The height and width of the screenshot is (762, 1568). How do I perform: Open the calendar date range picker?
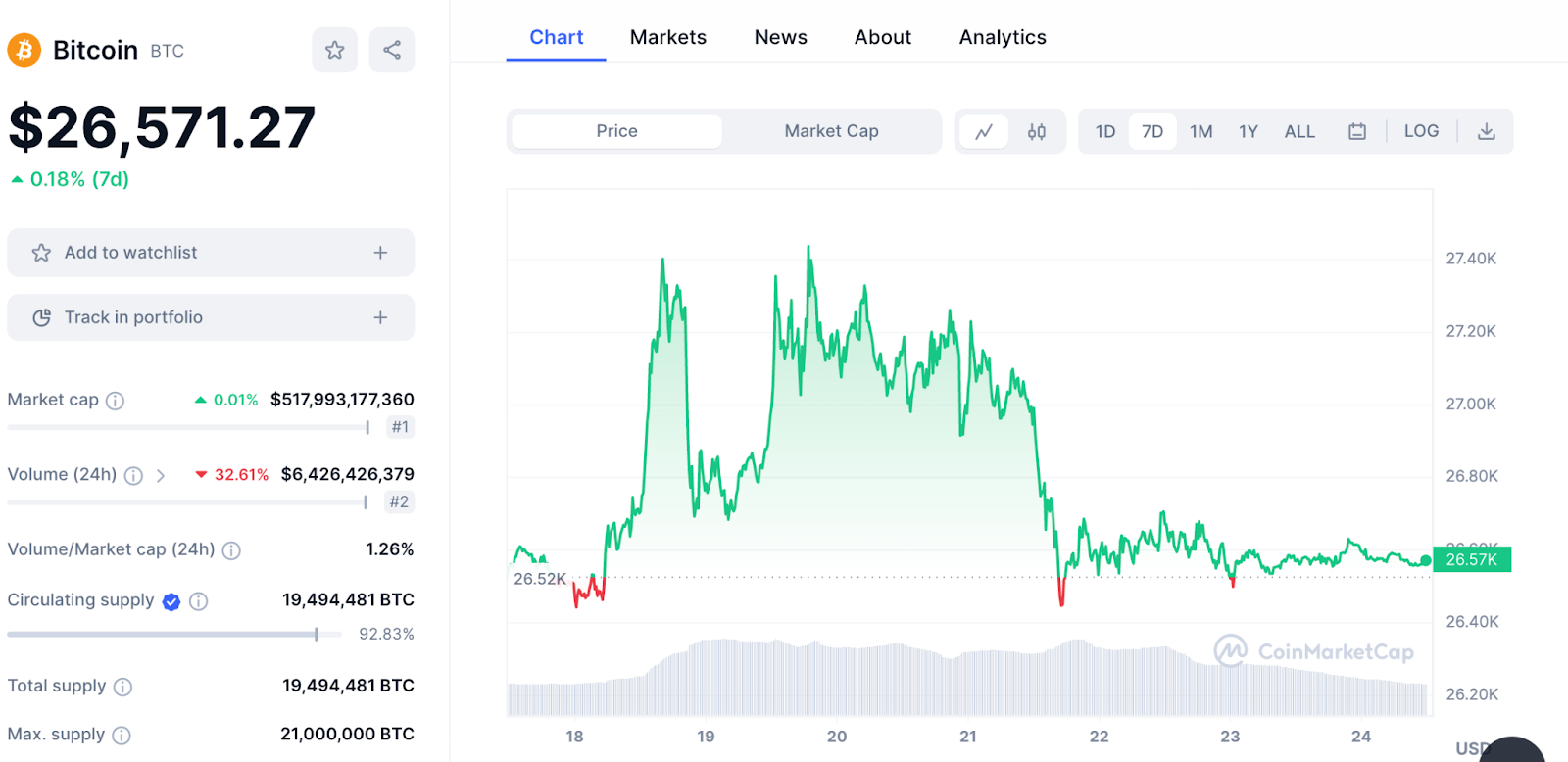pyautogui.click(x=1357, y=131)
